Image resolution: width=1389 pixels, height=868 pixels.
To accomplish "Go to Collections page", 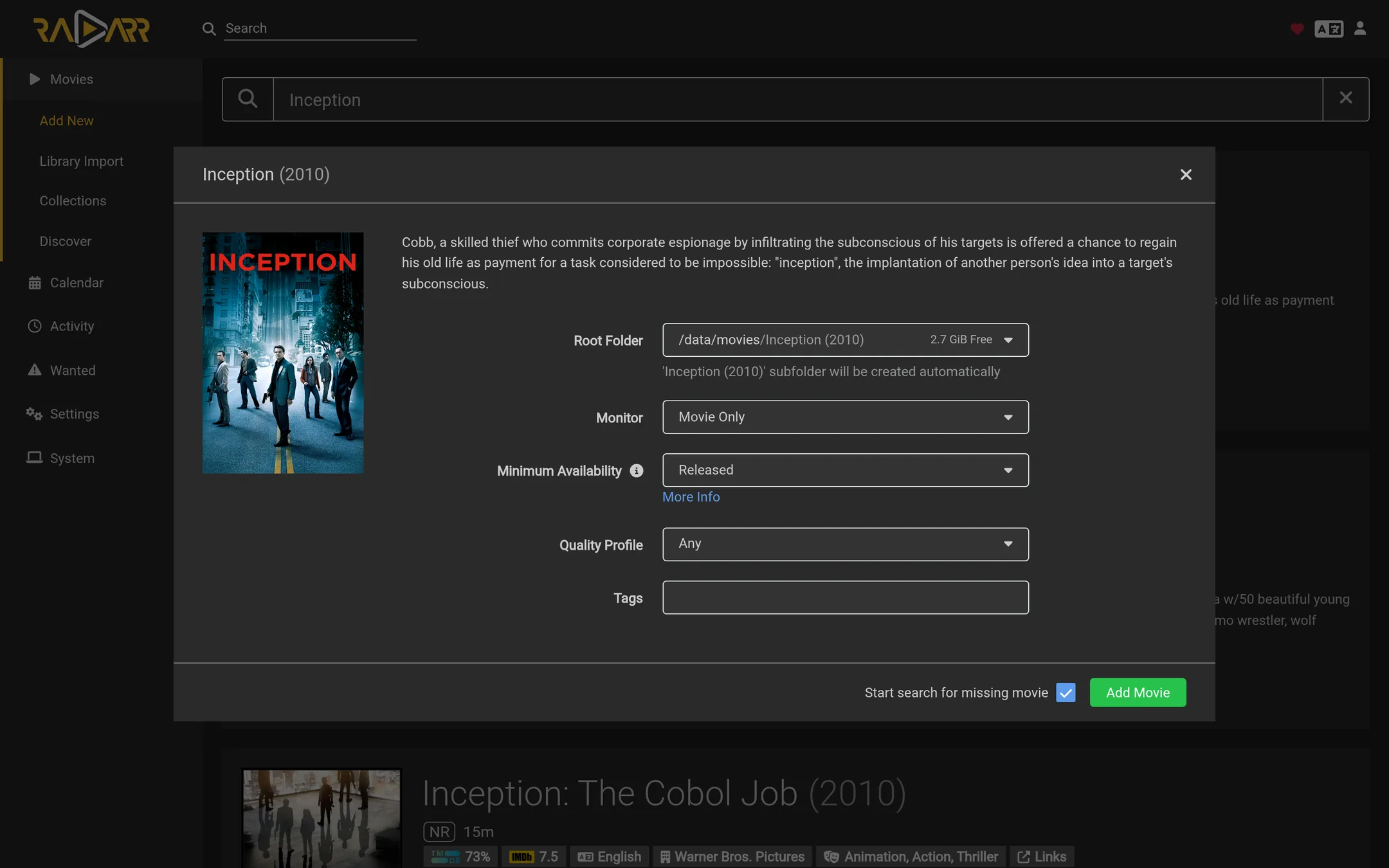I will coord(73,201).
